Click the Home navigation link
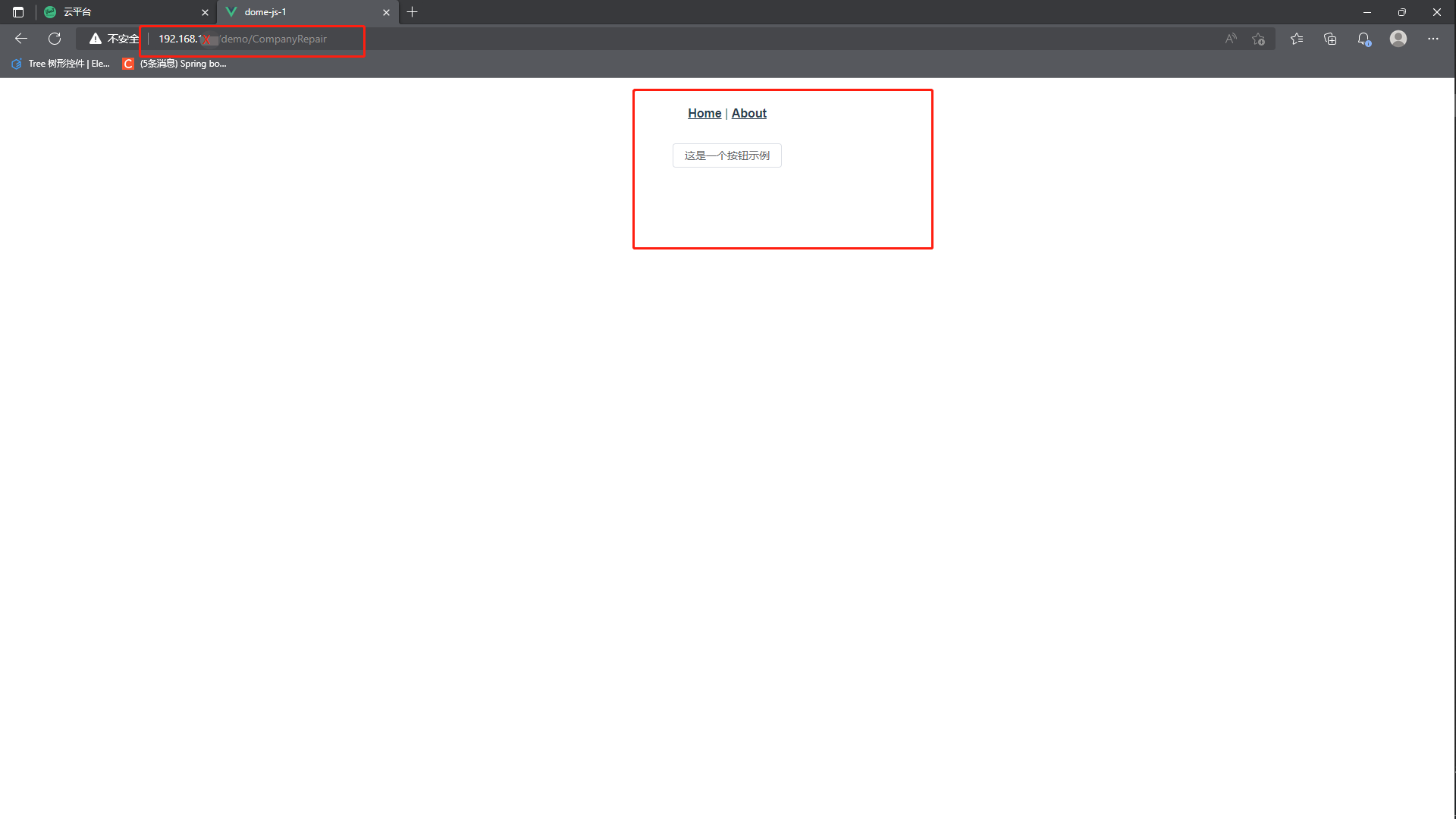 click(704, 113)
